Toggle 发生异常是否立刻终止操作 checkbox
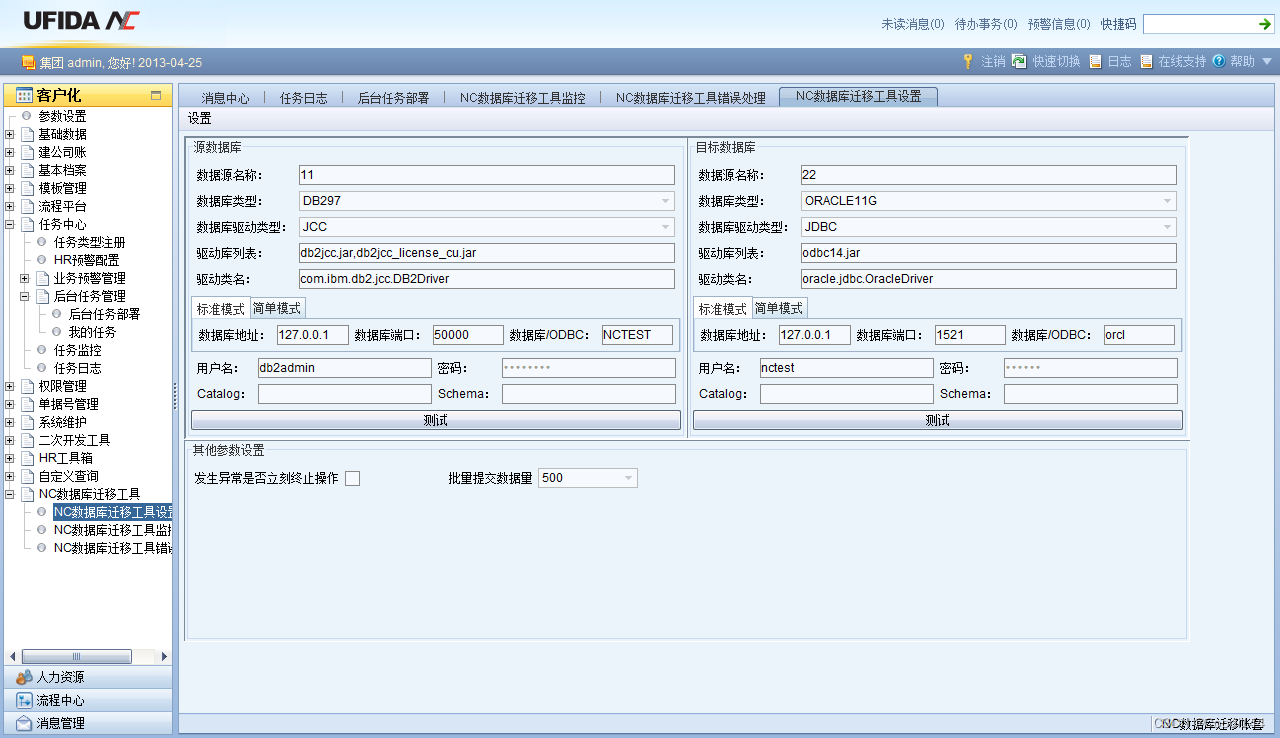 (x=352, y=478)
